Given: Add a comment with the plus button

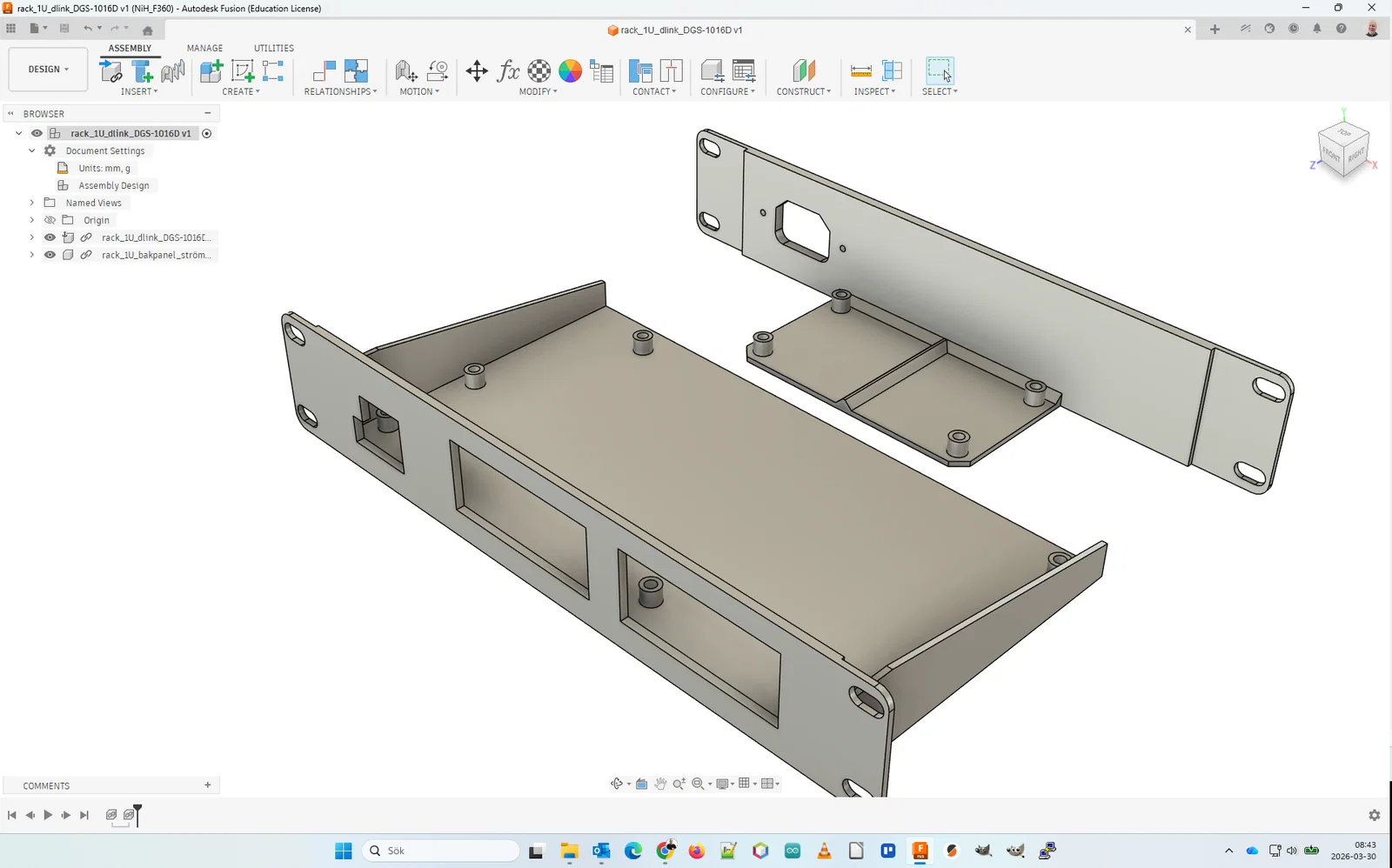Looking at the screenshot, I should click(207, 785).
